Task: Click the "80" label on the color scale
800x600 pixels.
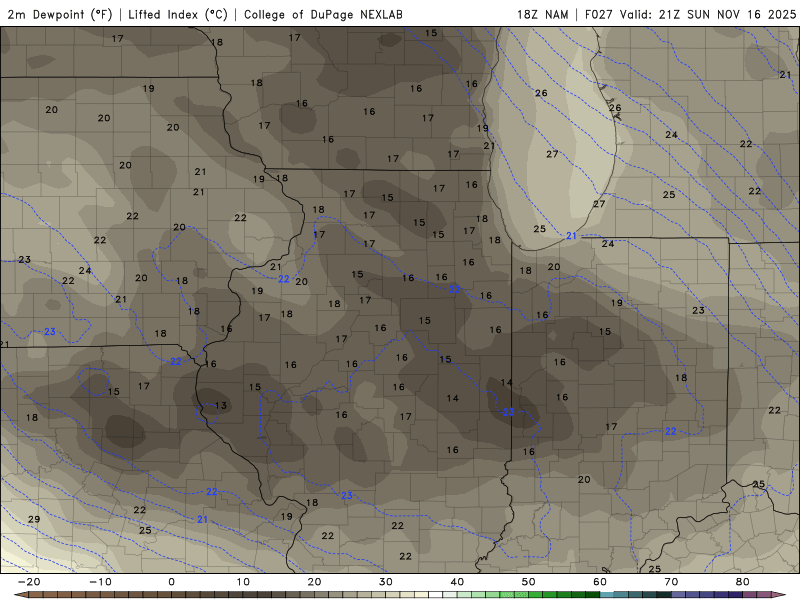Action: pos(743,582)
